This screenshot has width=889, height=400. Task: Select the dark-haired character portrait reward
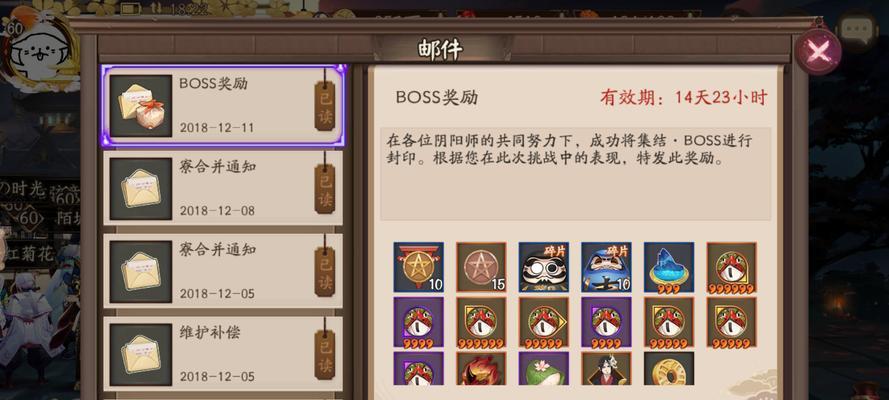pos(606,369)
